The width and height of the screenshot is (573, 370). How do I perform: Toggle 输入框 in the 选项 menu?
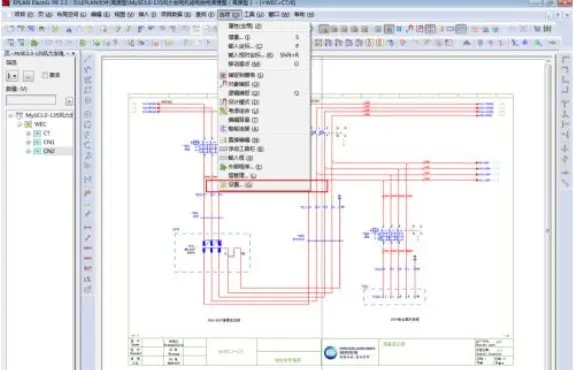coord(265,158)
